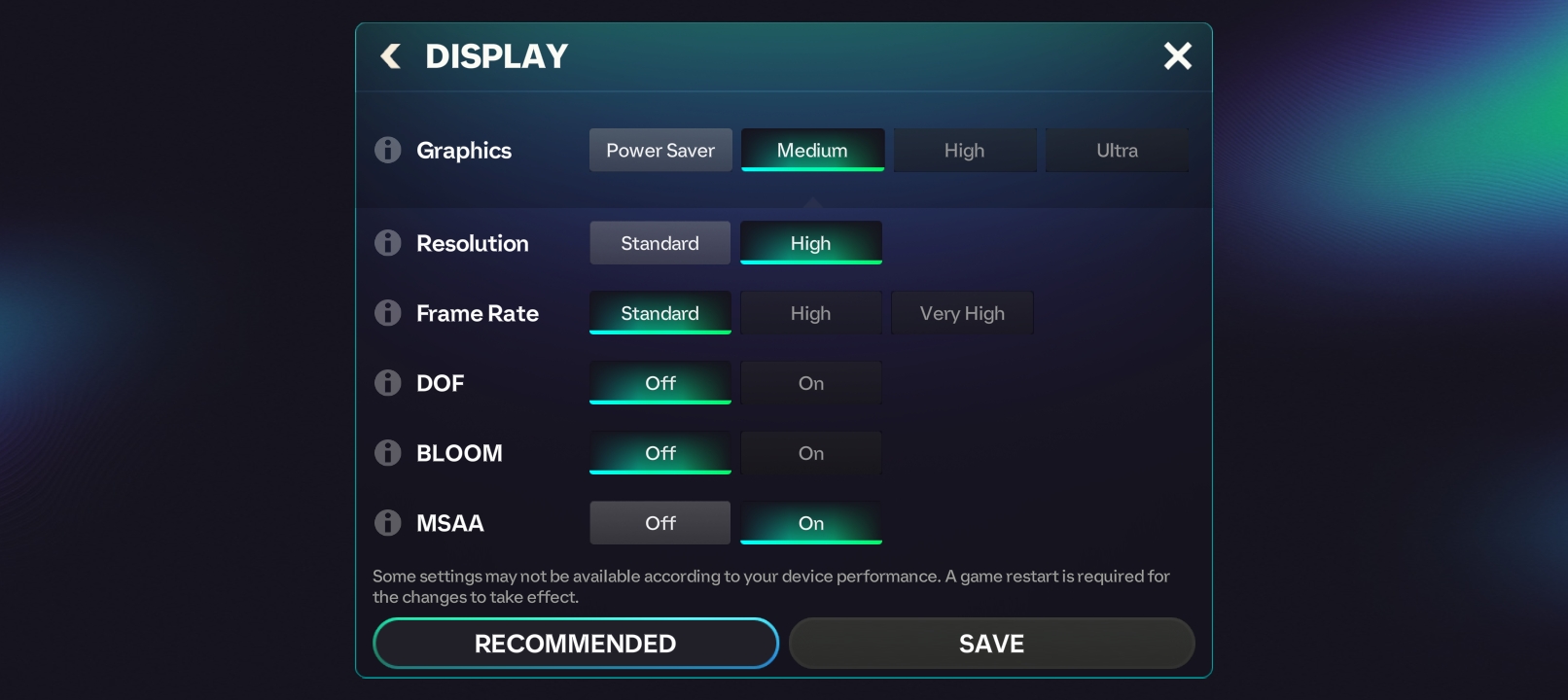Turn DOF on

pos(810,383)
